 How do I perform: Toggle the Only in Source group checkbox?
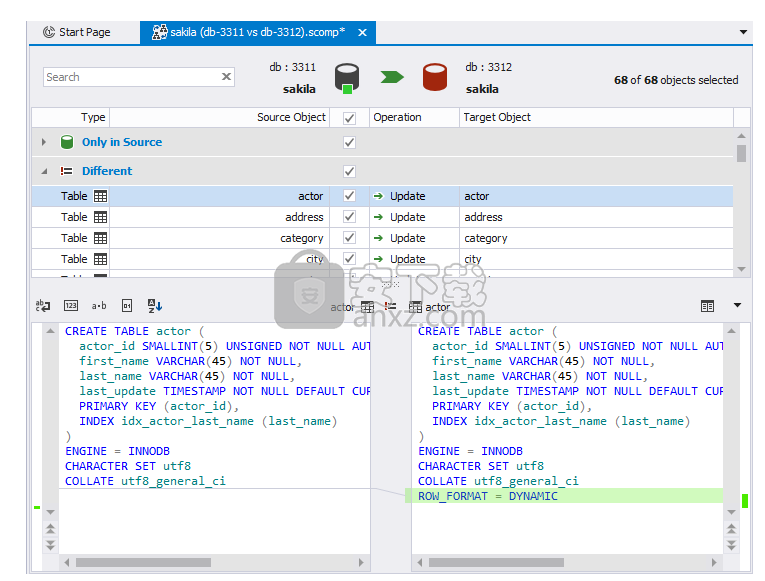349,142
